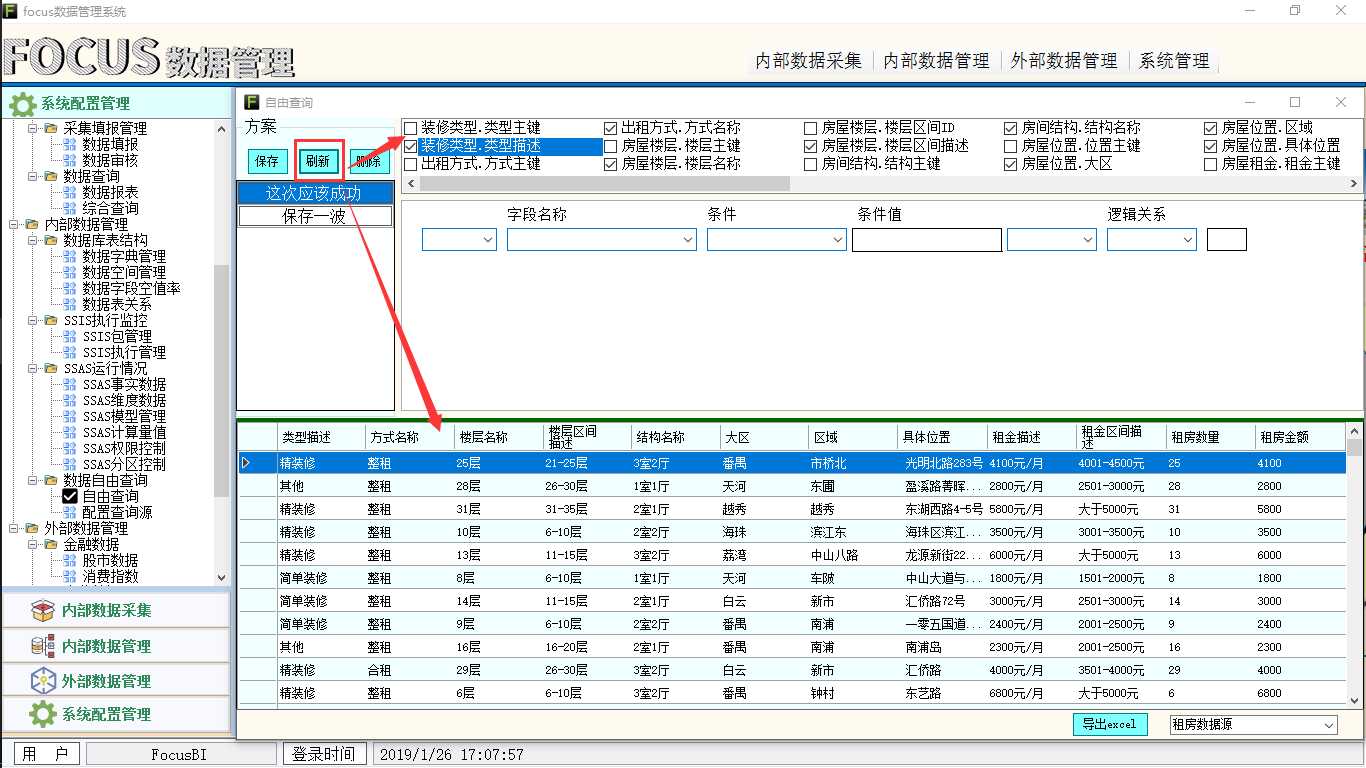This screenshot has width=1366, height=768.
Task: Click the 登录时间 status bar button
Action: click(x=323, y=754)
